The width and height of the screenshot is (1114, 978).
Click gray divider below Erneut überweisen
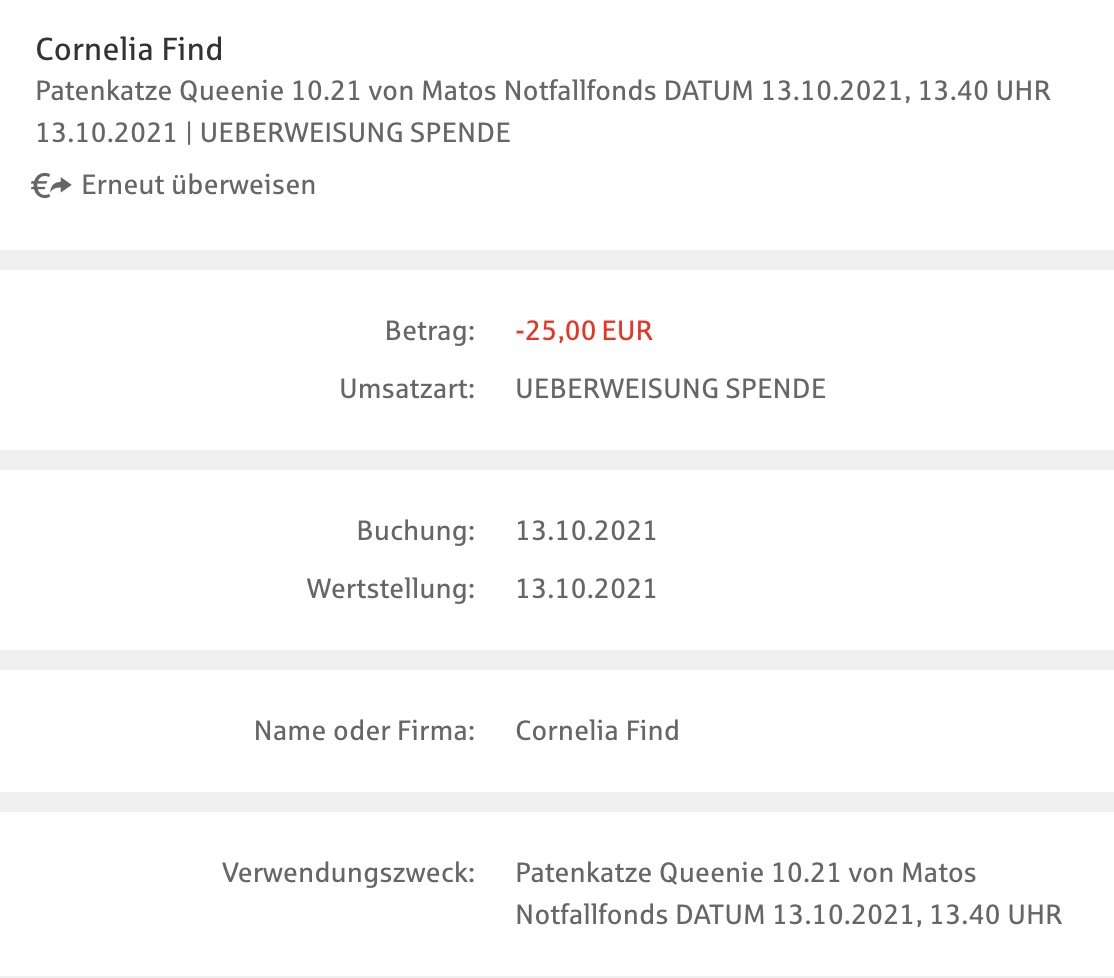tap(557, 260)
